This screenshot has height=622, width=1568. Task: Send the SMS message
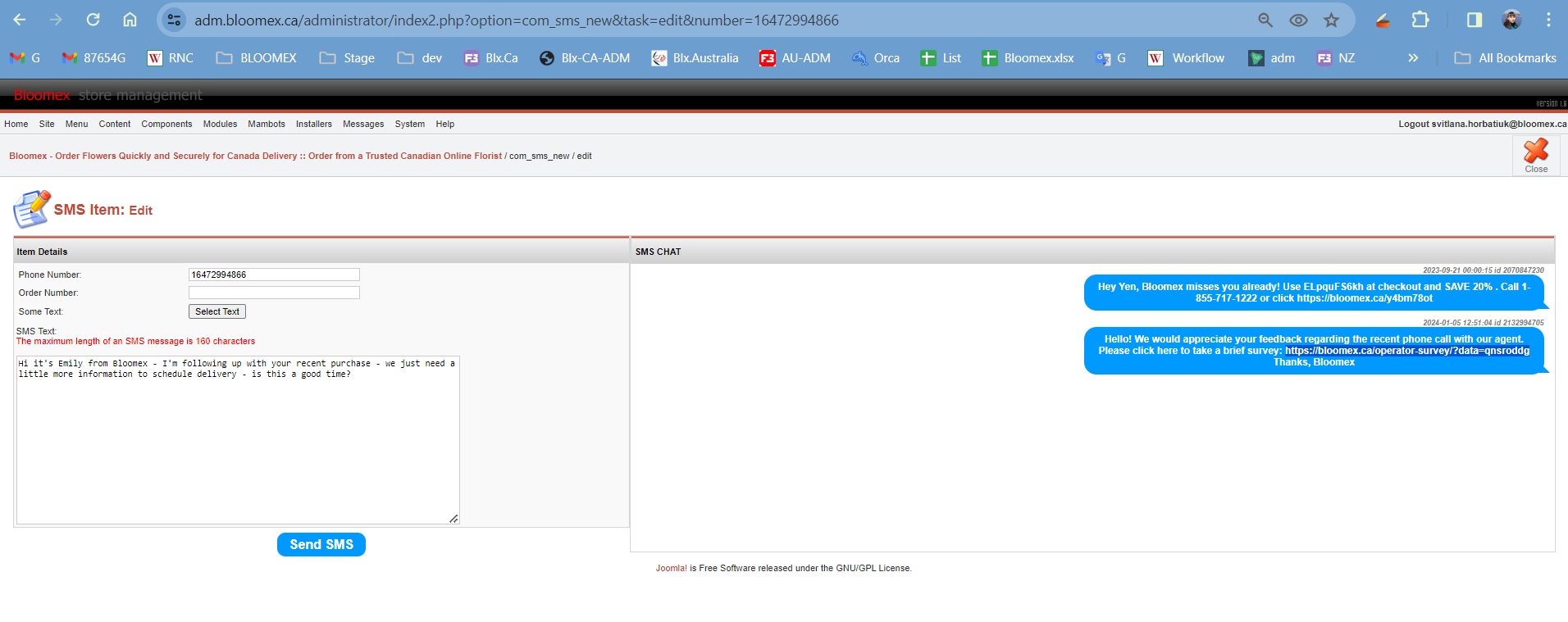[321, 545]
